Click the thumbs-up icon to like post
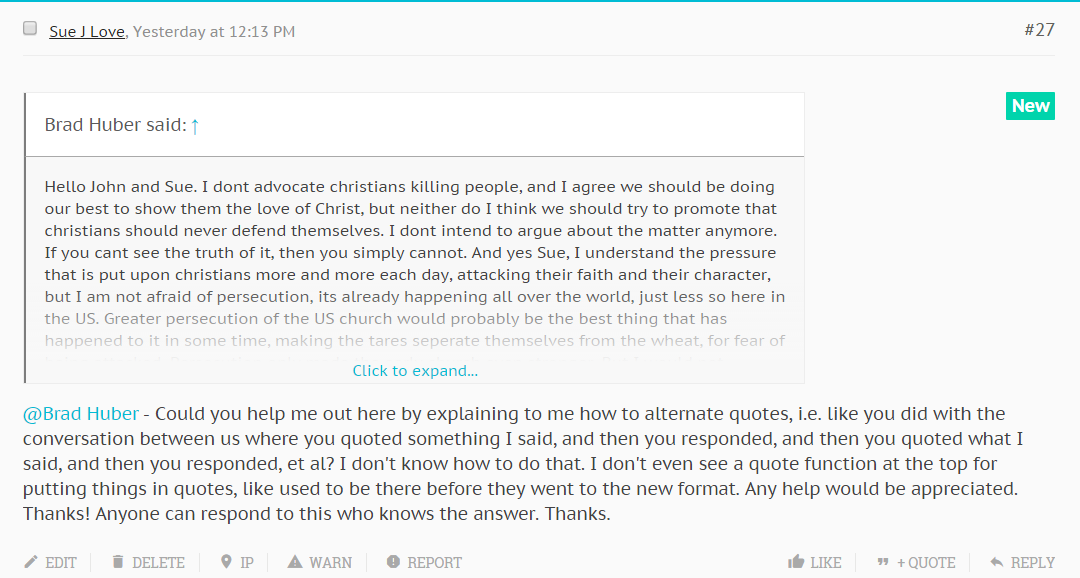 tap(796, 562)
